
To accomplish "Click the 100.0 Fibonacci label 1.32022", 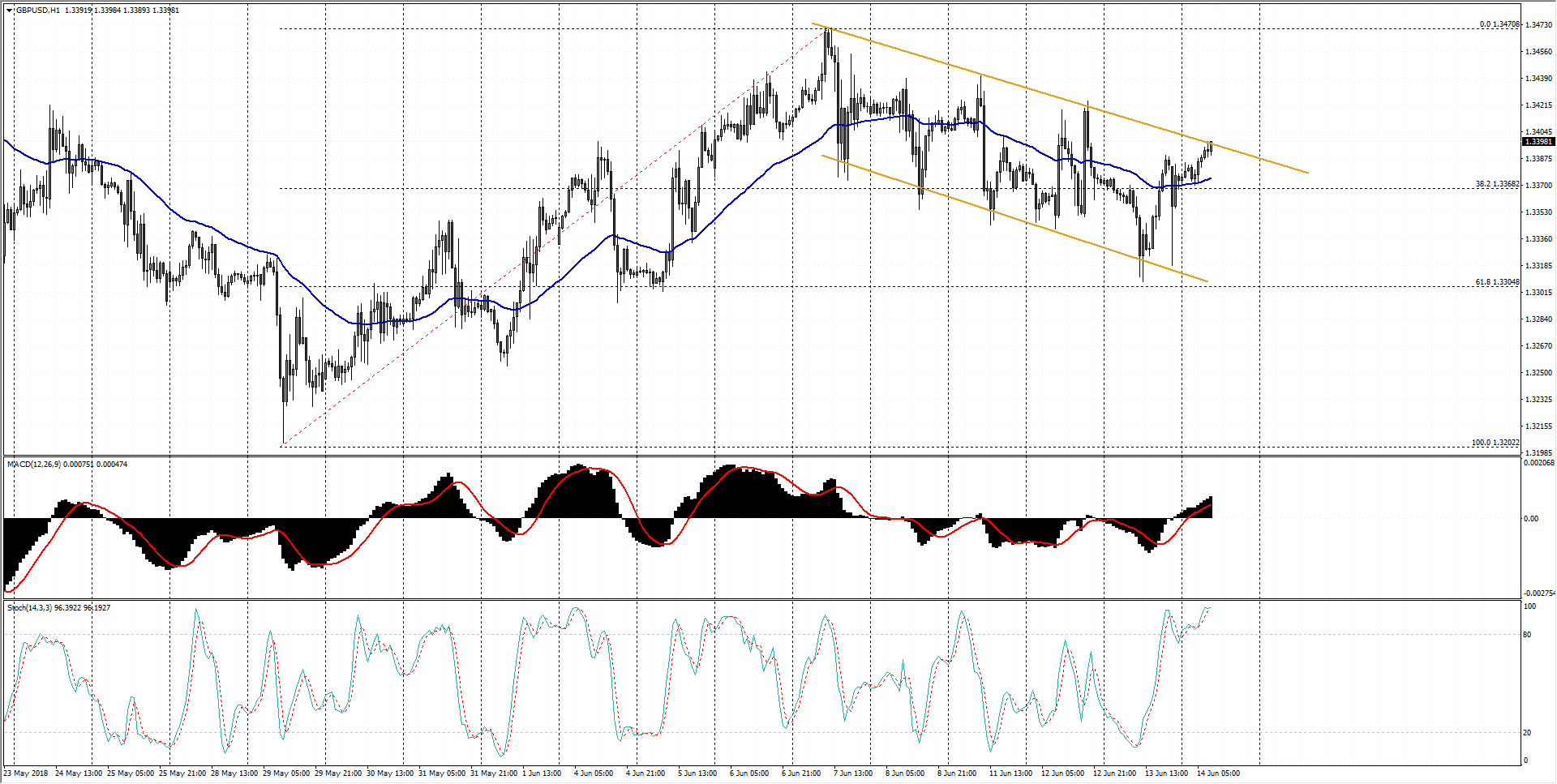I will 1495,443.
